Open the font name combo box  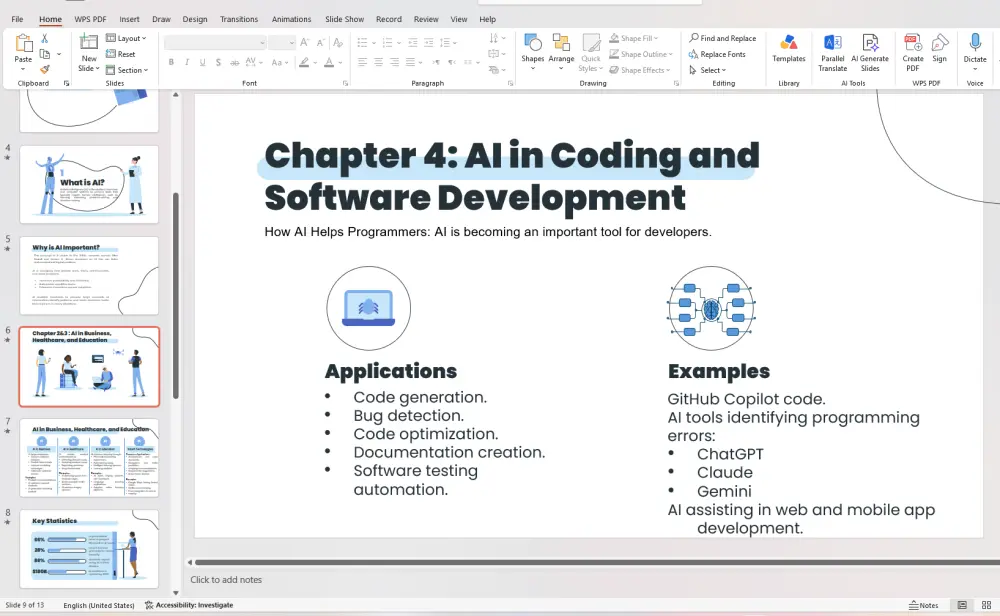pos(215,43)
